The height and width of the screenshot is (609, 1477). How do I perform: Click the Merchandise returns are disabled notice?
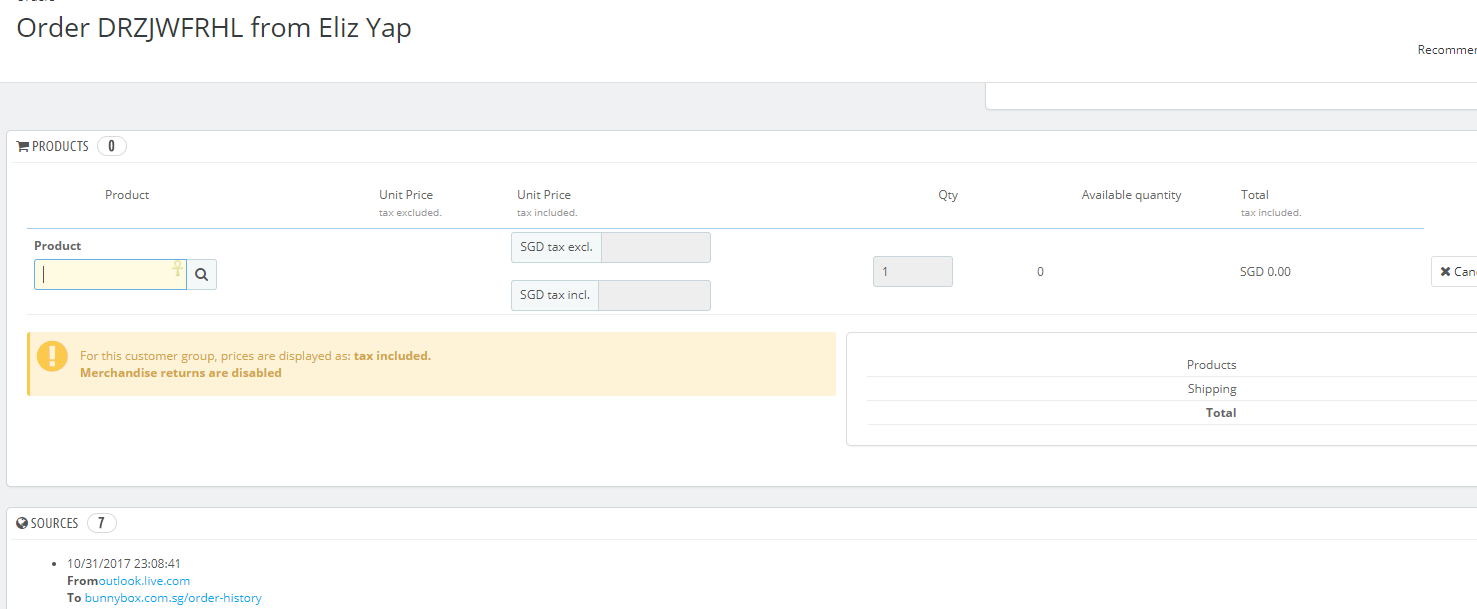(181, 373)
